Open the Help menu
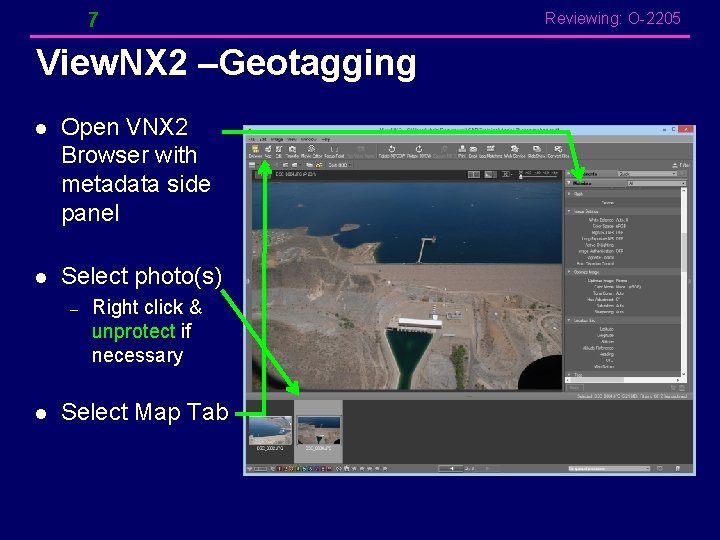Viewport: 720px width, 540px height. (x=326, y=139)
